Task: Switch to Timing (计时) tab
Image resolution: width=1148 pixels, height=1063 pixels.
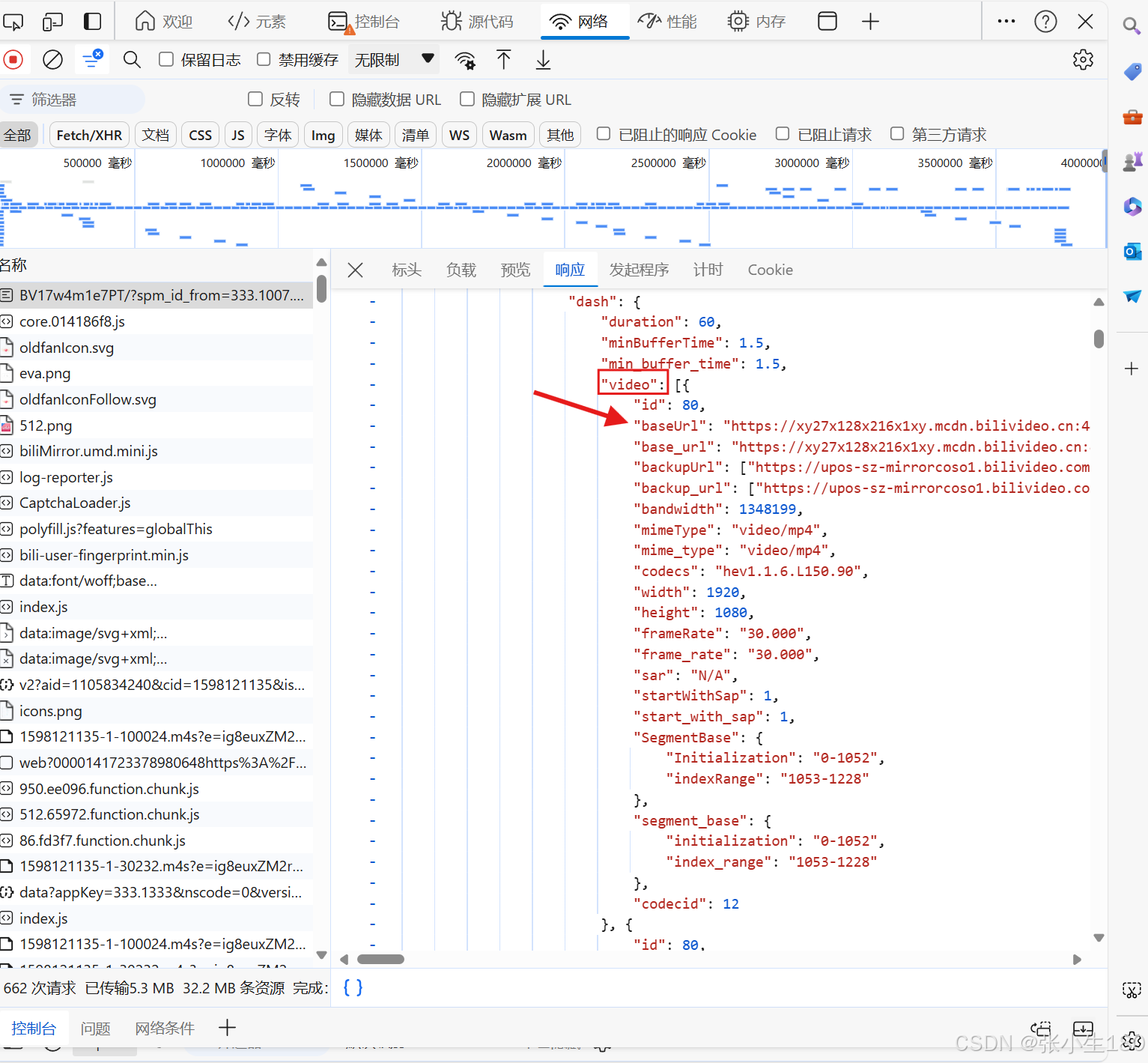Action: coord(708,270)
